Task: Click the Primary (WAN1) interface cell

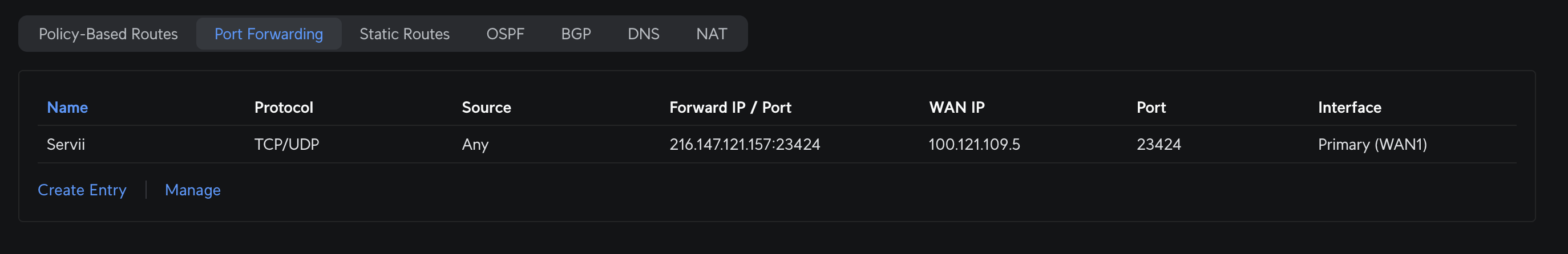Action: [x=1372, y=145]
